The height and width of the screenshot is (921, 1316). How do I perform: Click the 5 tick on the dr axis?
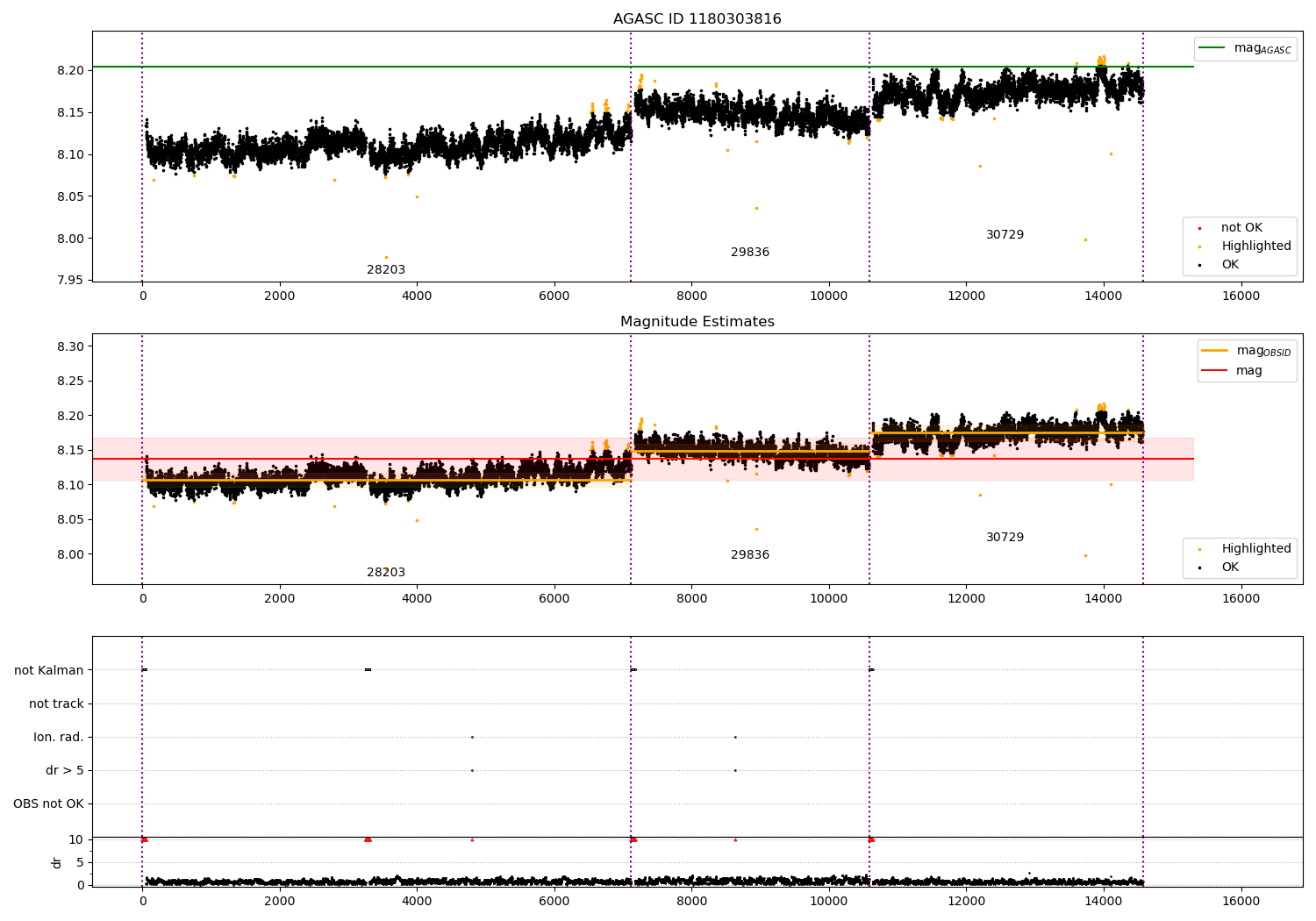[80, 862]
